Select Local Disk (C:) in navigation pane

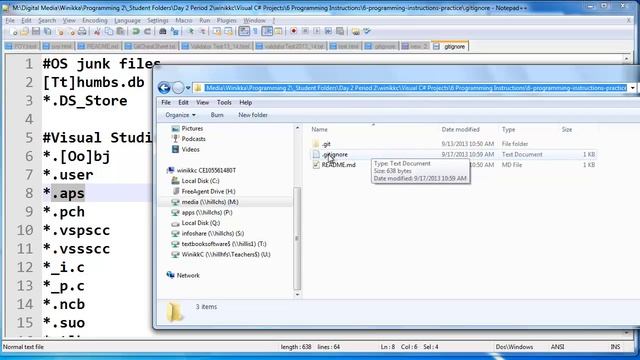point(200,181)
